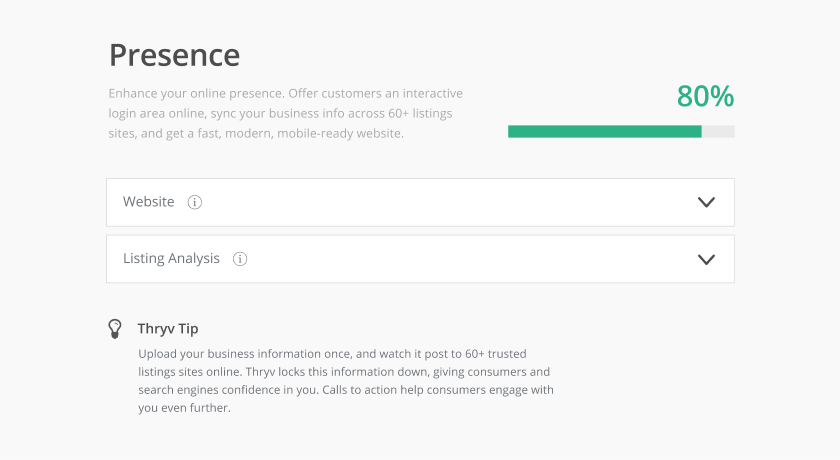This screenshot has height=460, width=840.
Task: Open the info icon next to Listing Analysis
Action: tap(240, 259)
